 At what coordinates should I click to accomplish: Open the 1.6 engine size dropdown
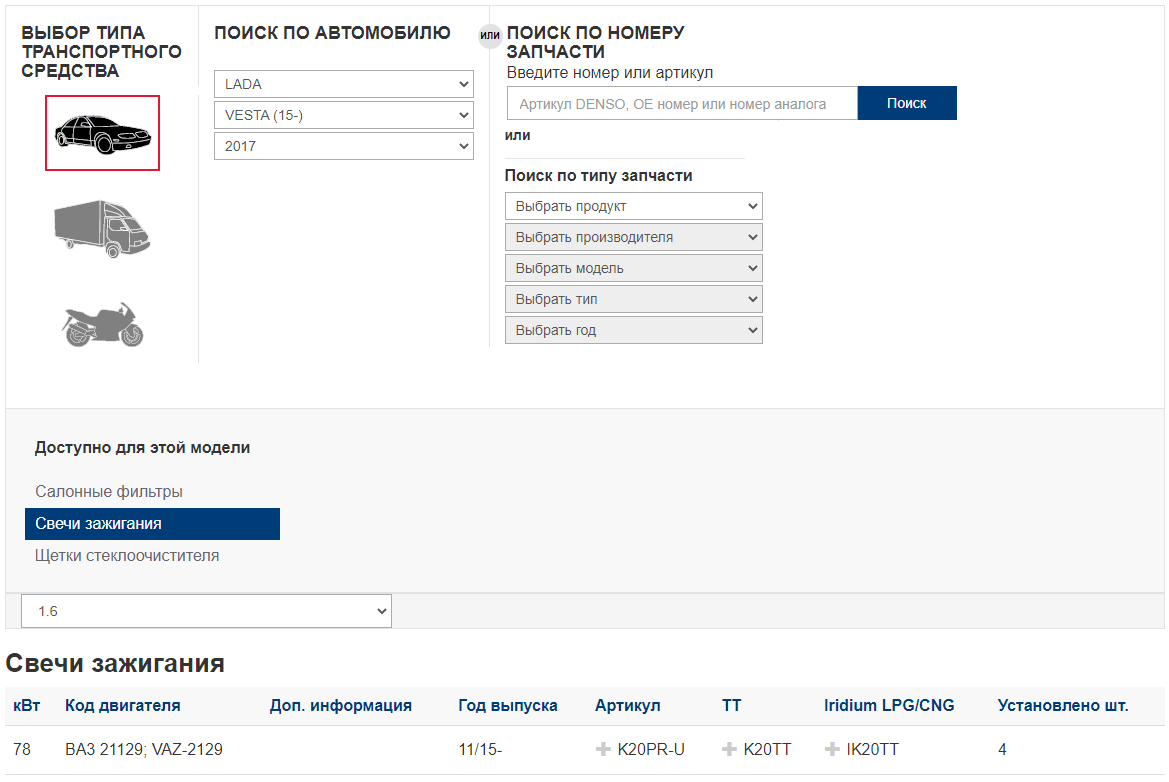(x=207, y=611)
